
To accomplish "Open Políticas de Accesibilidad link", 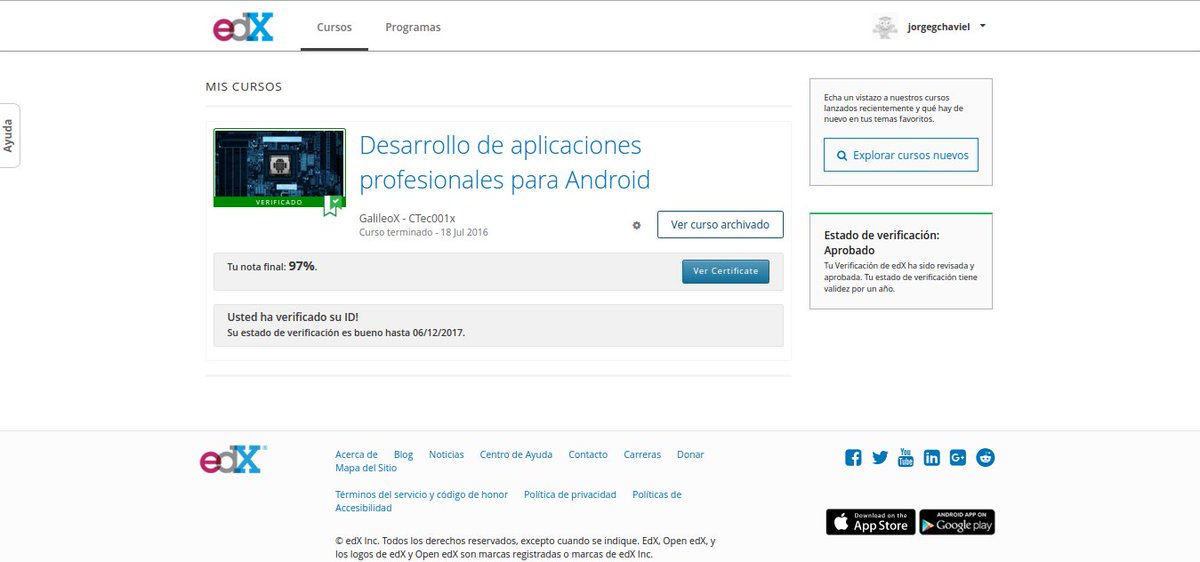I will pyautogui.click(x=508, y=501).
